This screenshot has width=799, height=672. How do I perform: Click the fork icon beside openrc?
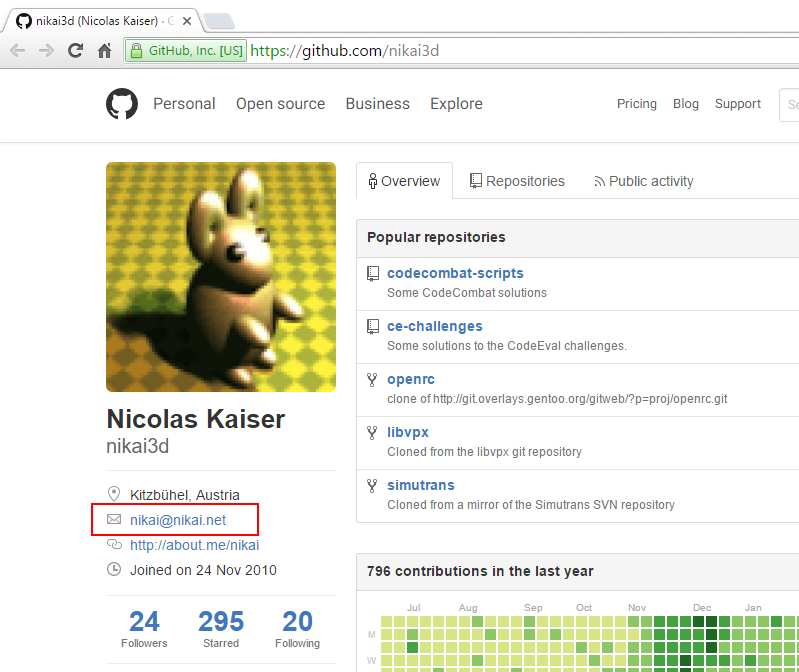pos(372,380)
